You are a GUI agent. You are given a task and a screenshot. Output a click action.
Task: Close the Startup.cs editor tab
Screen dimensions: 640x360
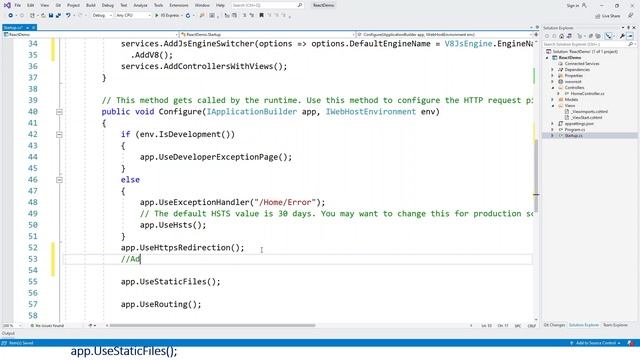pos(34,27)
